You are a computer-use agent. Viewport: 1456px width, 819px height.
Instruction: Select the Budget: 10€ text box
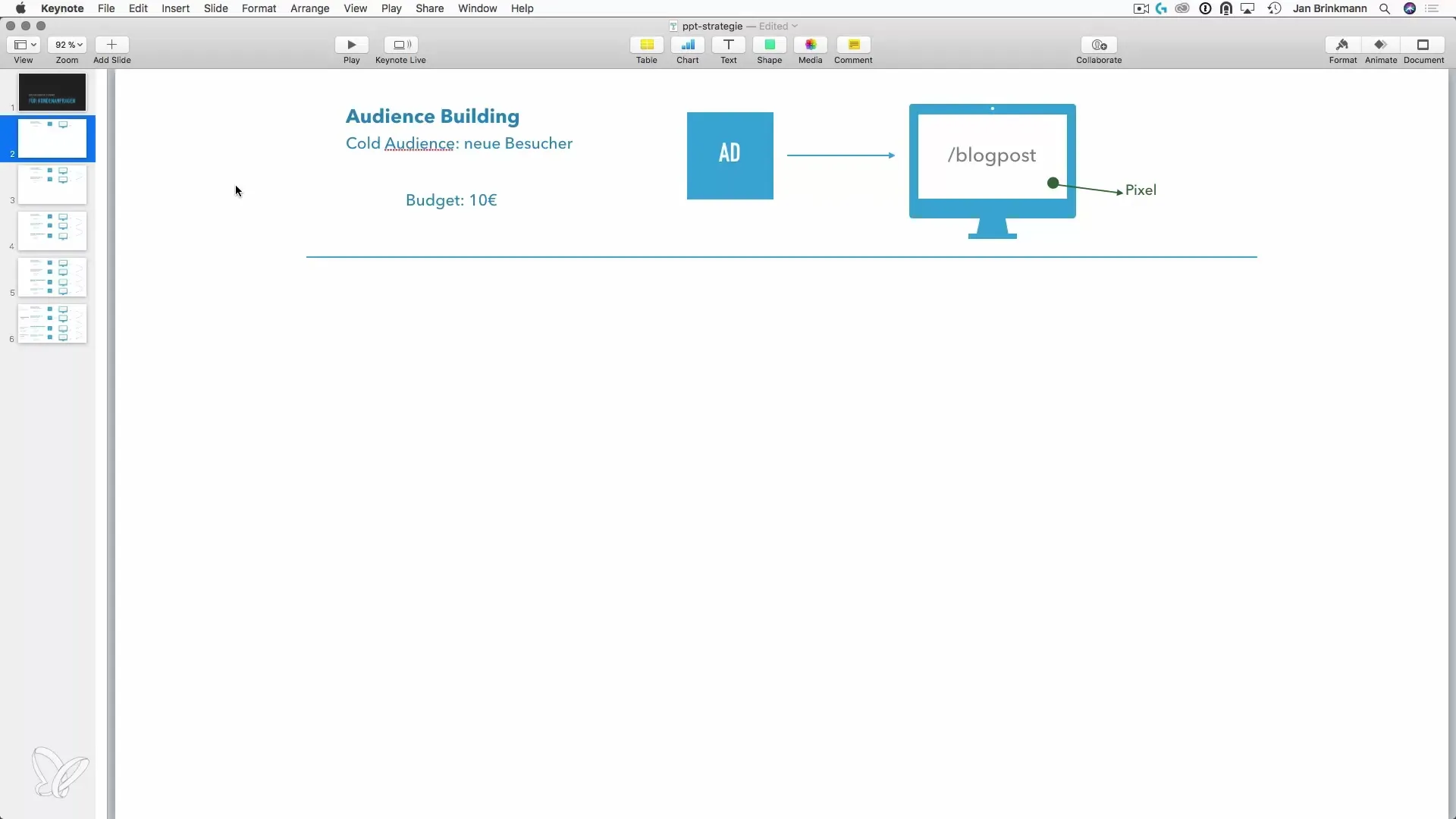[451, 200]
